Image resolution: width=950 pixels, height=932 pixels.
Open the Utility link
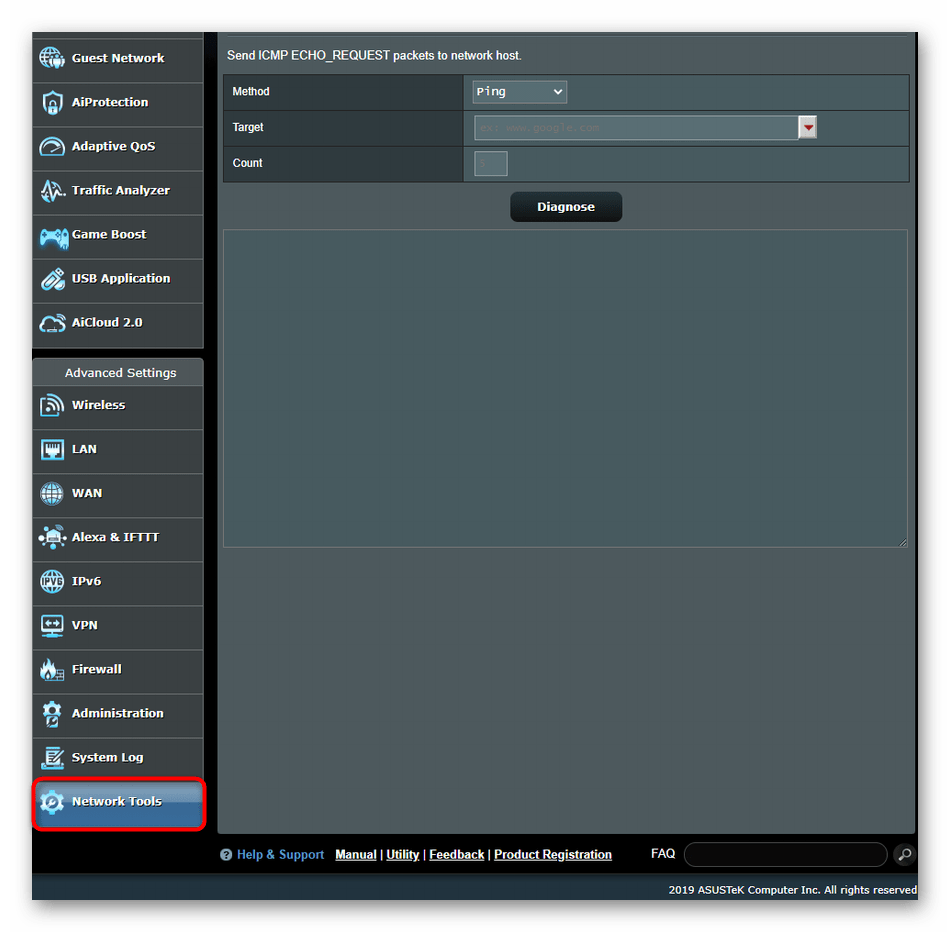click(x=403, y=854)
